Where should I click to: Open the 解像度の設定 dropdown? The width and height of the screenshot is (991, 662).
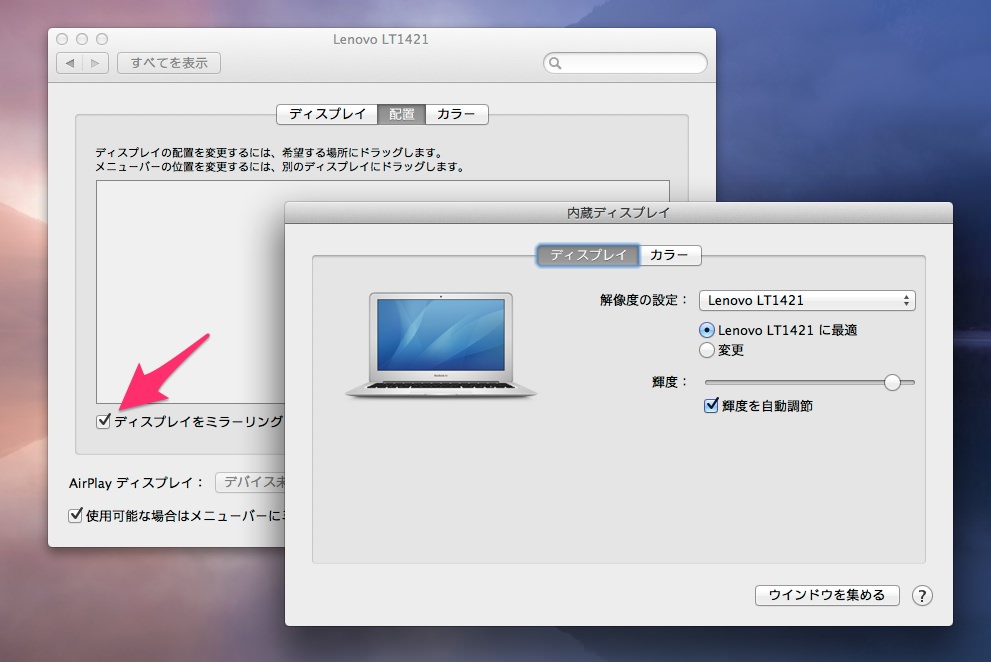coord(807,300)
